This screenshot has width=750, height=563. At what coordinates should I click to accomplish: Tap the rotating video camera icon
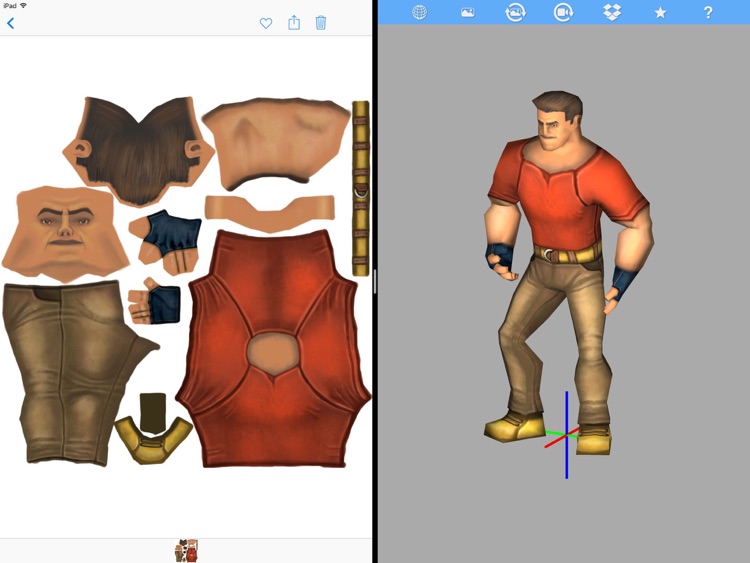(563, 12)
